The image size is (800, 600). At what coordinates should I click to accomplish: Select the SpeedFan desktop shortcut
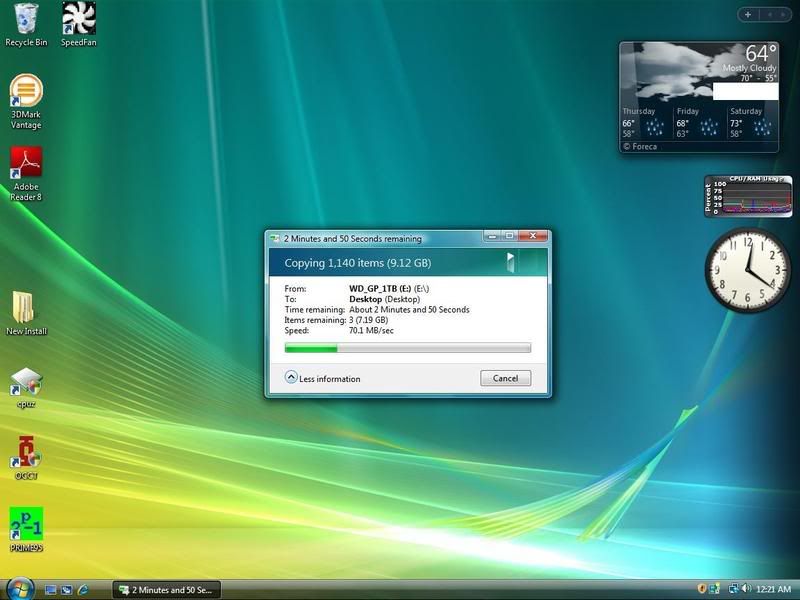[x=79, y=24]
